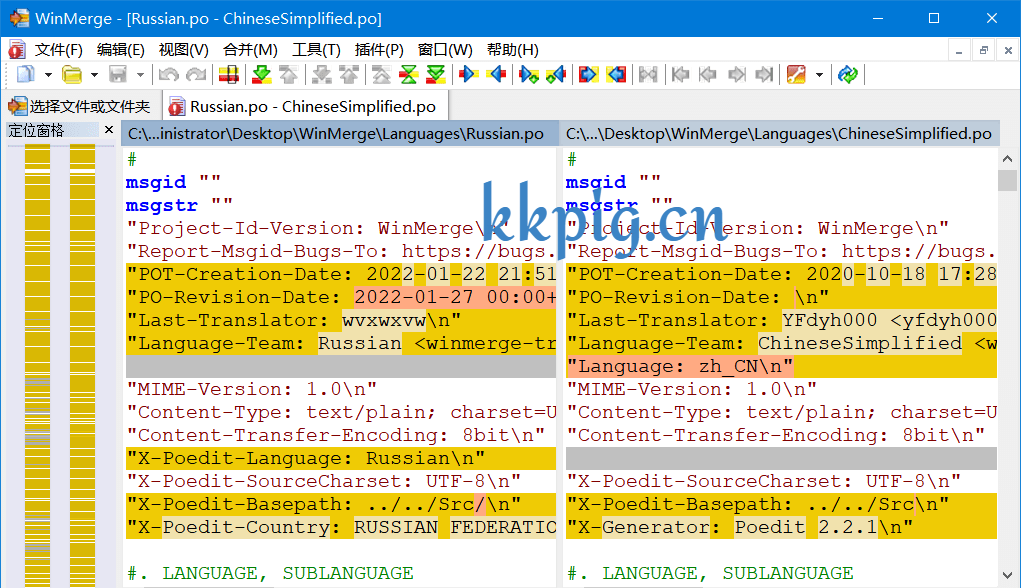The image size is (1021, 588).
Task: Click the Redo toolbar icon
Action: (196, 75)
